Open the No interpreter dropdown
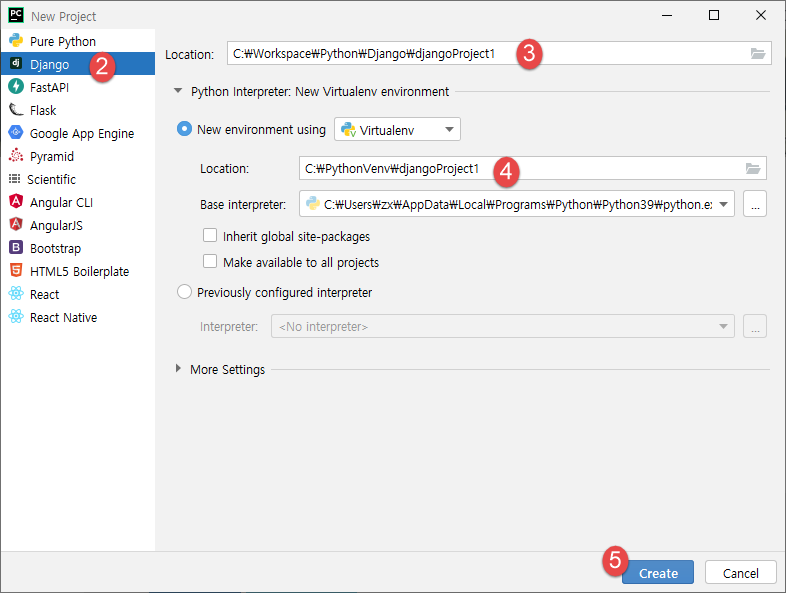786x593 pixels. coord(503,326)
